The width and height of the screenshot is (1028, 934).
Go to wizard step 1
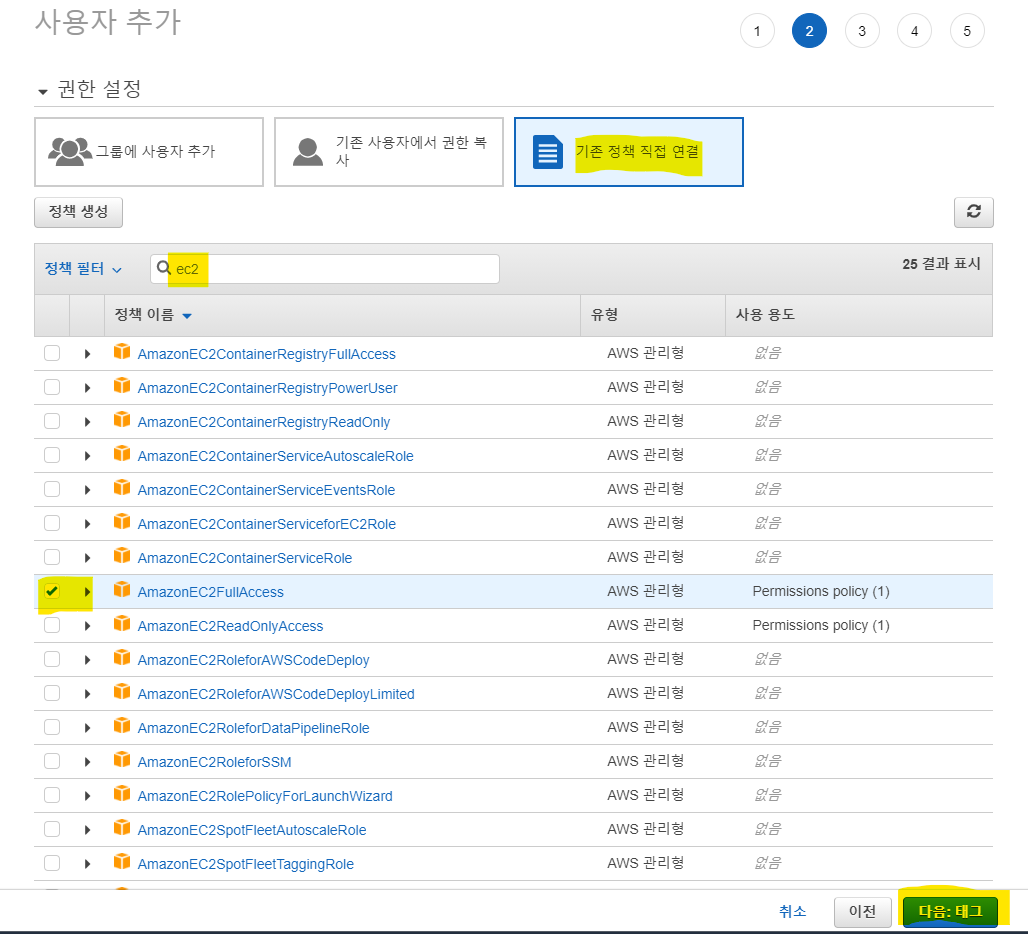[757, 31]
